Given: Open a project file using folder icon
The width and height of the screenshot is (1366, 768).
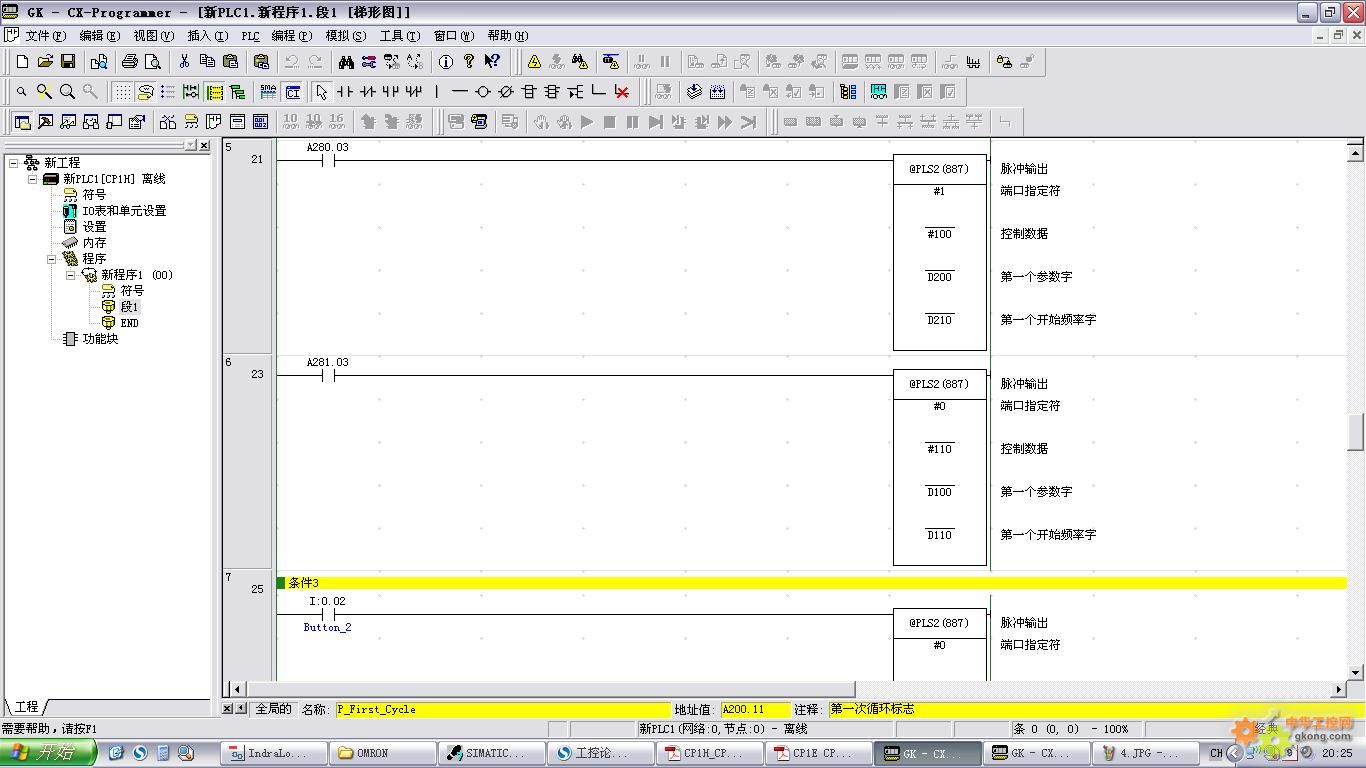Looking at the screenshot, I should pos(45,62).
